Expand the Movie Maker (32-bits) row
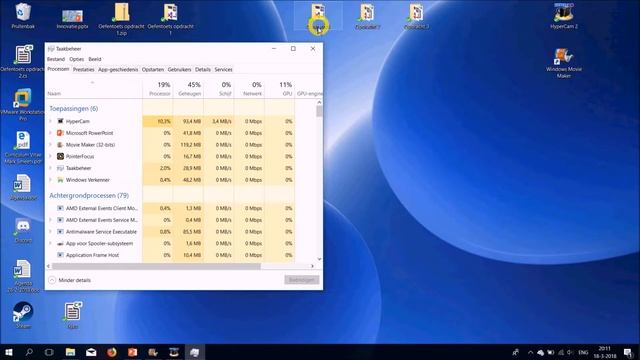This screenshot has width=640, height=360. pos(51,145)
